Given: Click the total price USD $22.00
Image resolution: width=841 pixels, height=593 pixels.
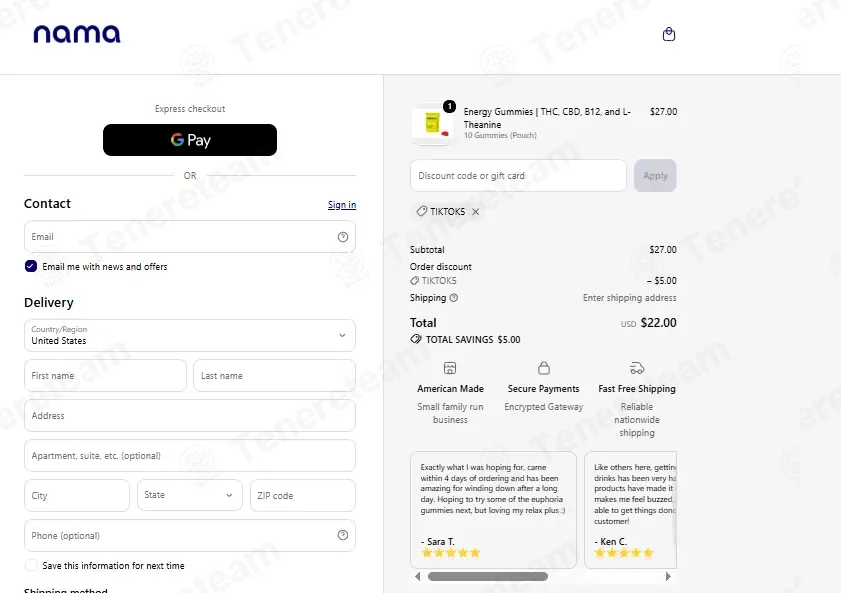Looking at the screenshot, I should (648, 323).
